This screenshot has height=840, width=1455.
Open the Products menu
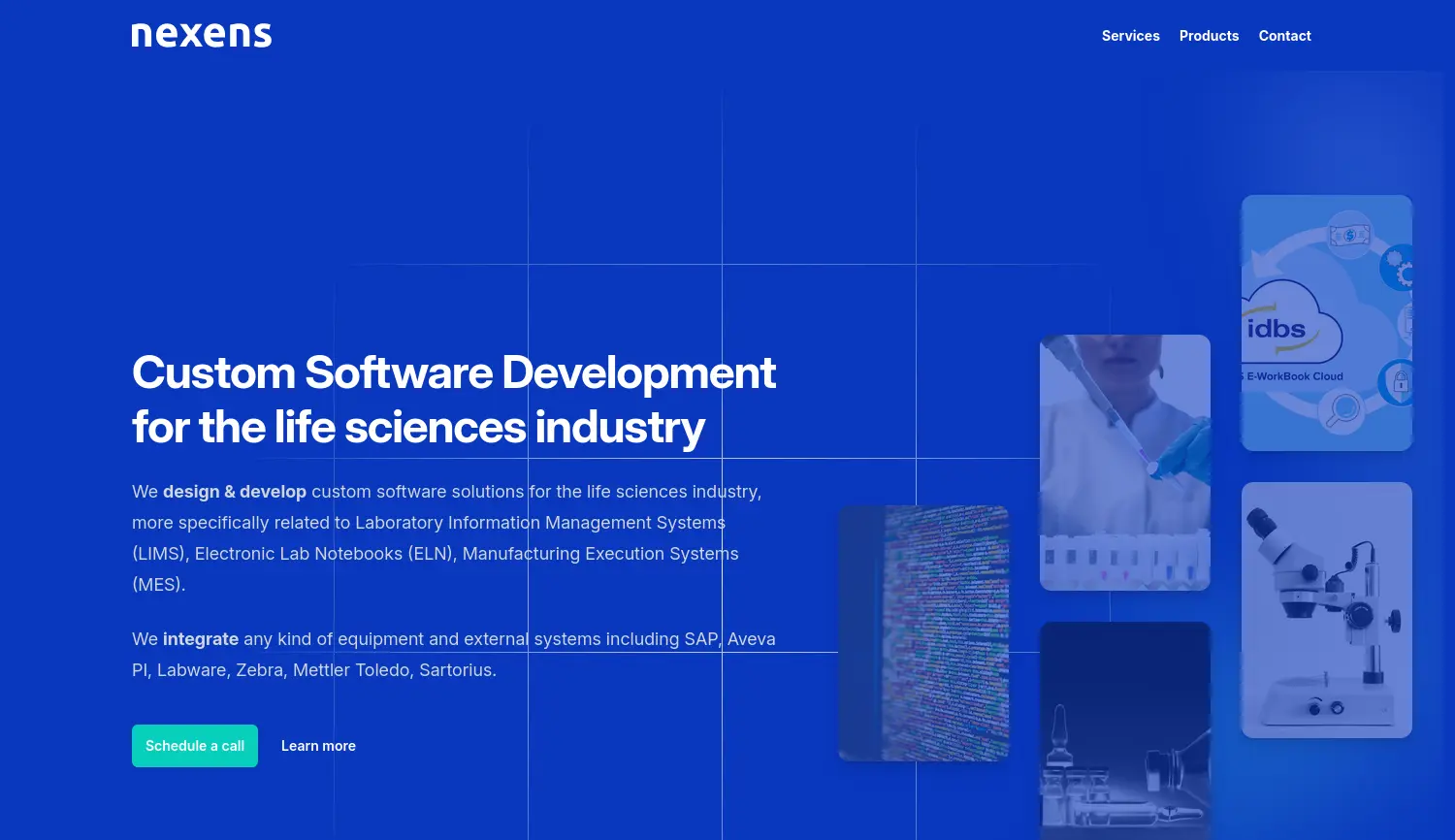(1209, 35)
